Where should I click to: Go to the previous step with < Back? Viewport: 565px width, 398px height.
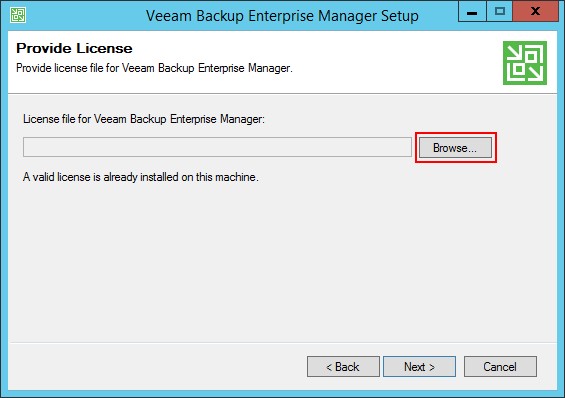(343, 367)
